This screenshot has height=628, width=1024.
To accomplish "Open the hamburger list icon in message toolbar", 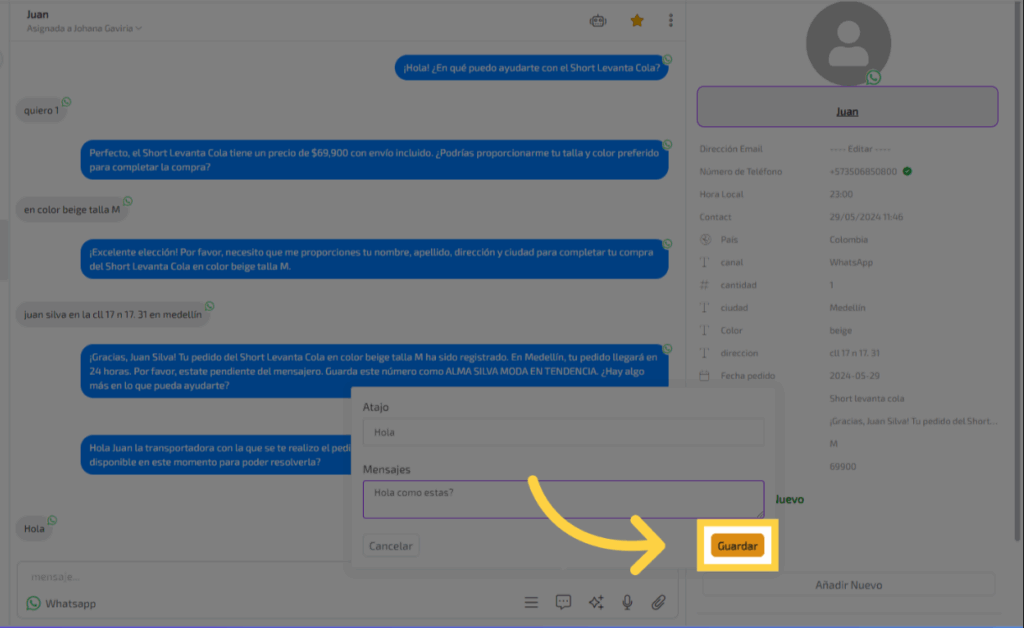I will (x=532, y=602).
